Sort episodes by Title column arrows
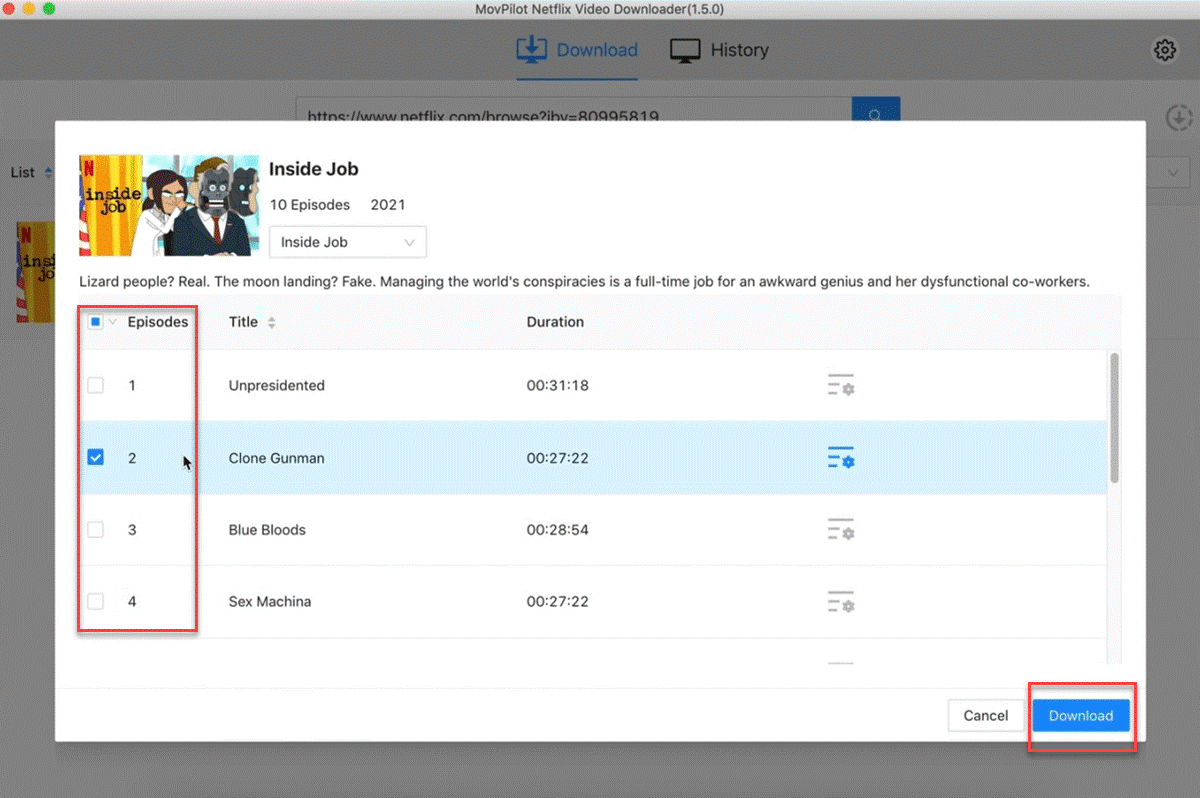 [x=272, y=323]
